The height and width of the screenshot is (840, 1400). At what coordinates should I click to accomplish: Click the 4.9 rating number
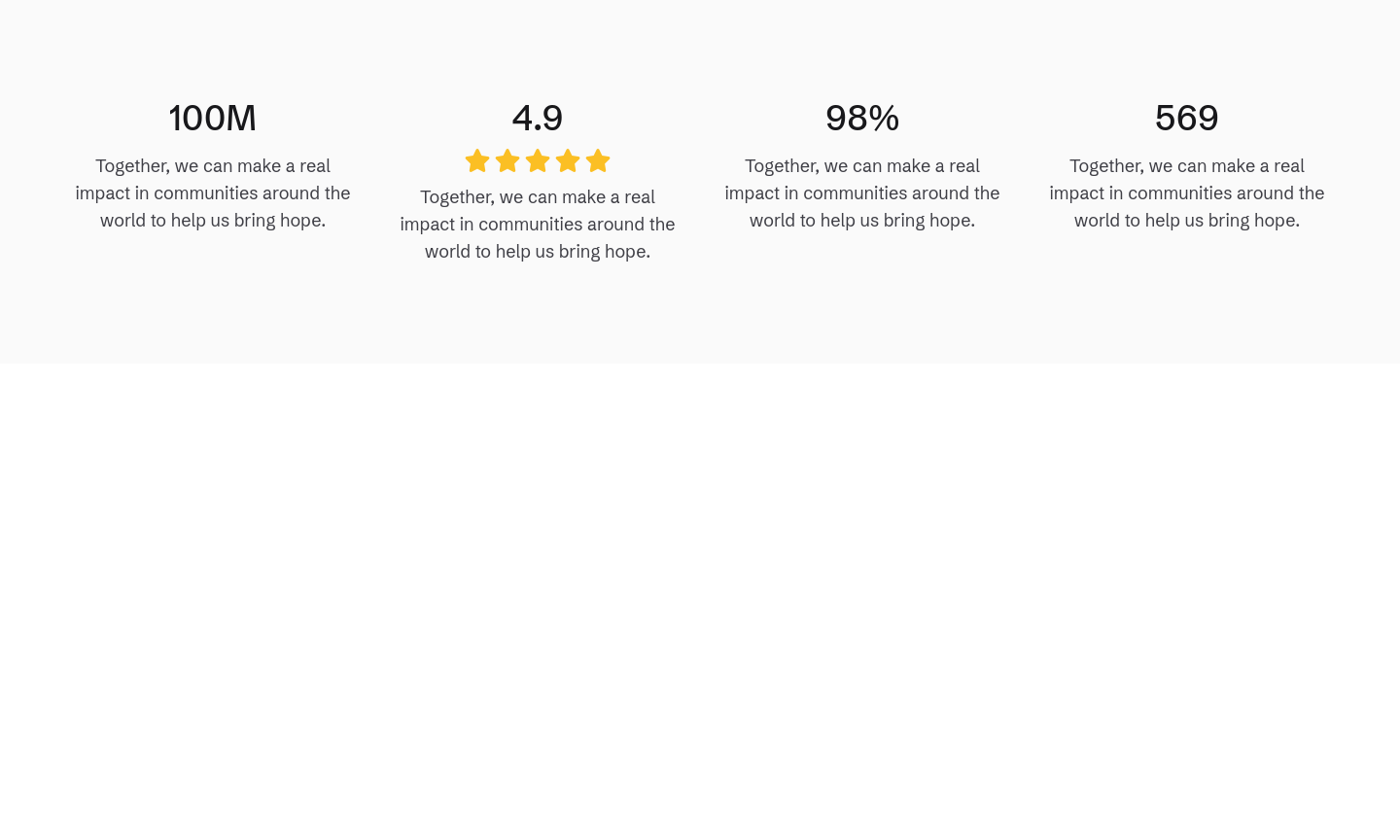(x=538, y=118)
